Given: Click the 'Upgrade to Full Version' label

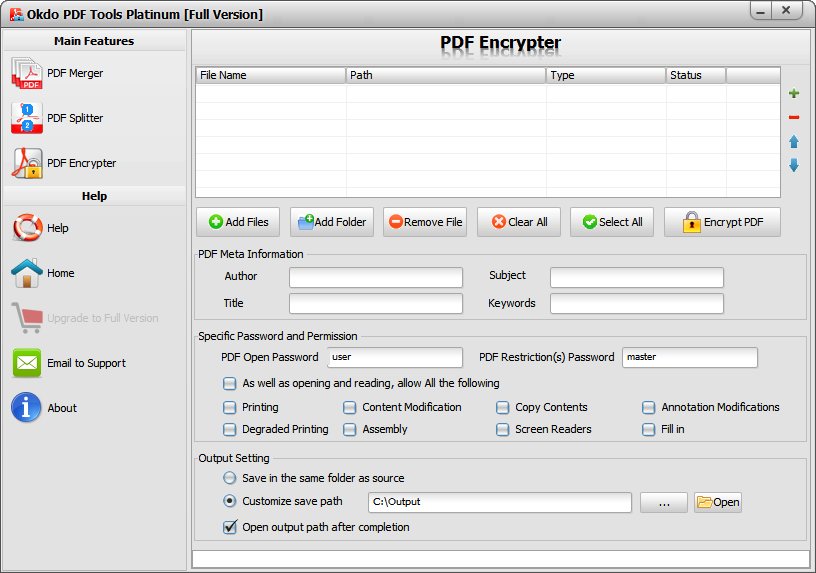Looking at the screenshot, I should pyautogui.click(x=103, y=318).
